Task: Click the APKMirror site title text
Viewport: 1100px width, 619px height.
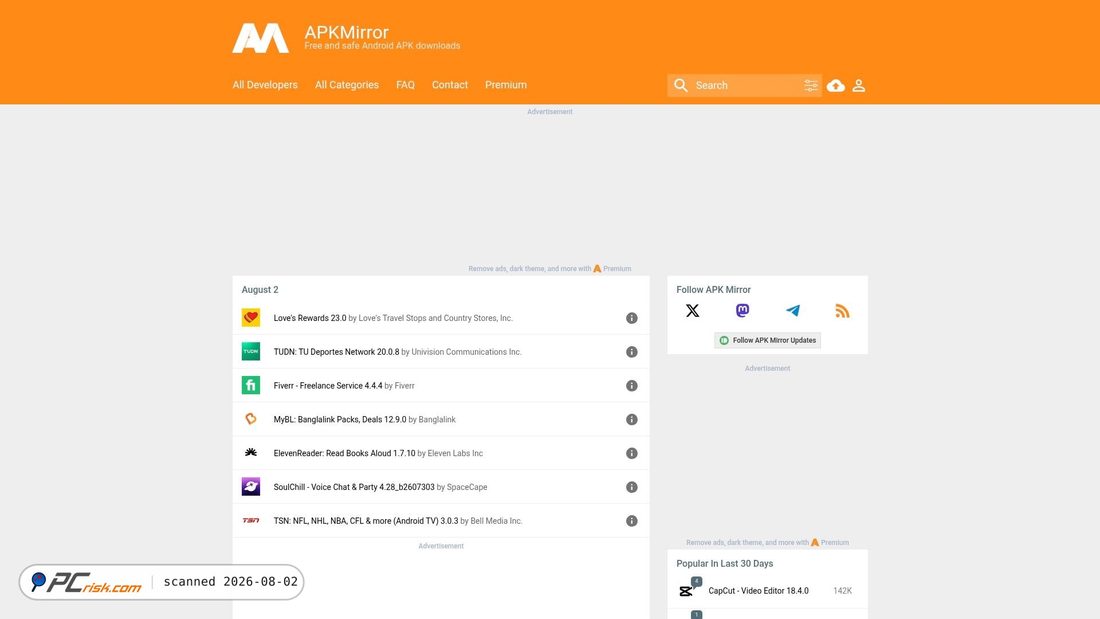Action: click(x=347, y=32)
